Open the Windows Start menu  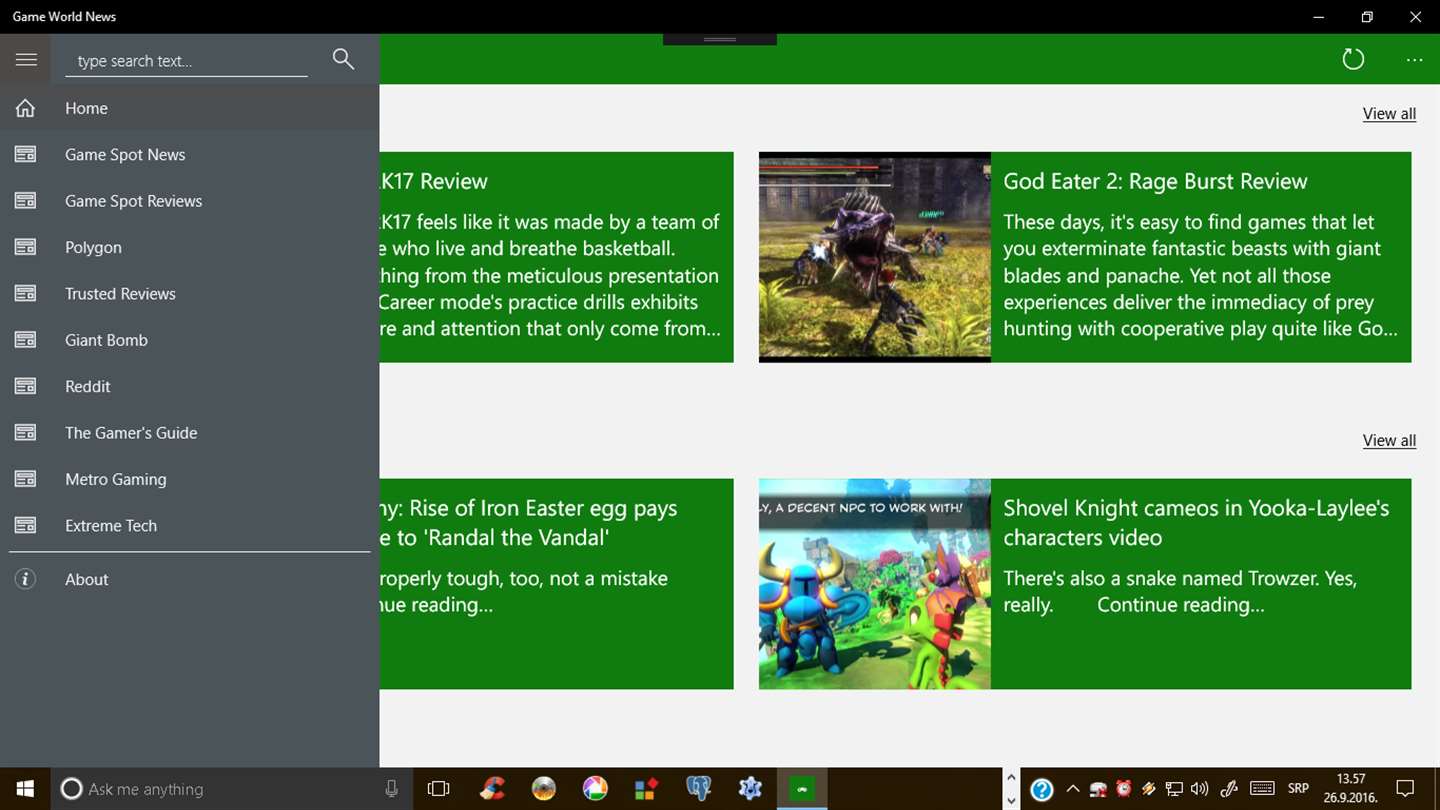[x=25, y=789]
